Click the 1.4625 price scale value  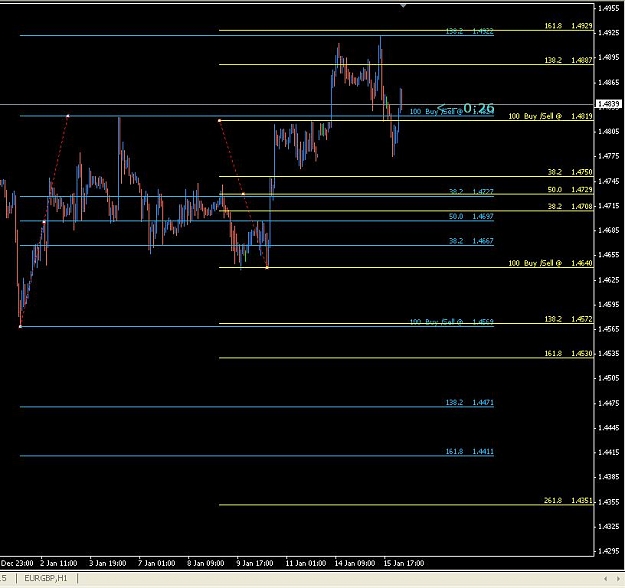tap(609, 280)
